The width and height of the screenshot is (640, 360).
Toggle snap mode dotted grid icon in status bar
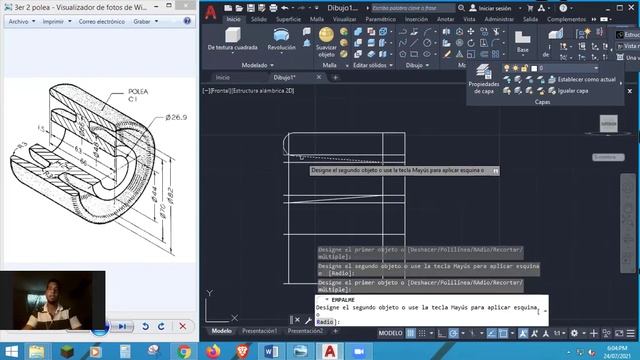422,333
